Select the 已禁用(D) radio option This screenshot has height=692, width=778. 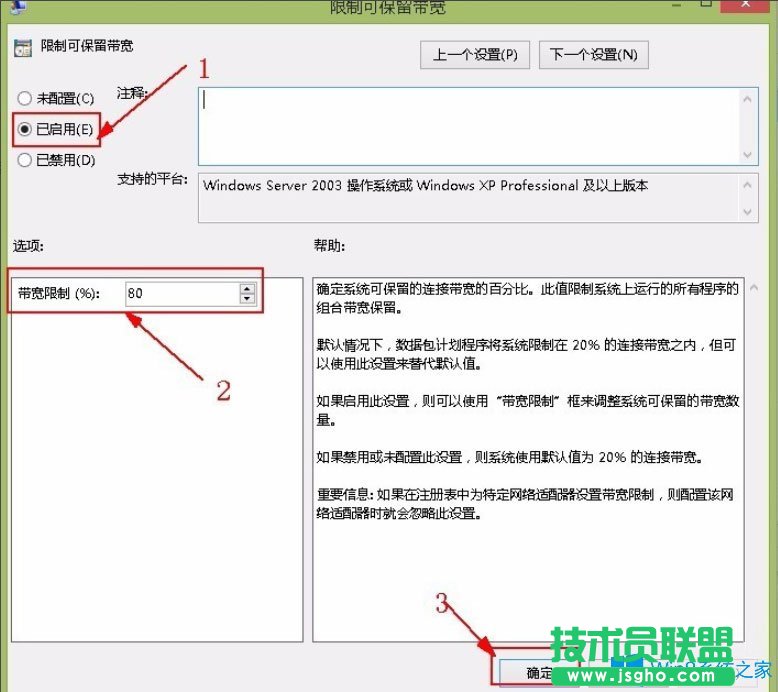[56, 160]
